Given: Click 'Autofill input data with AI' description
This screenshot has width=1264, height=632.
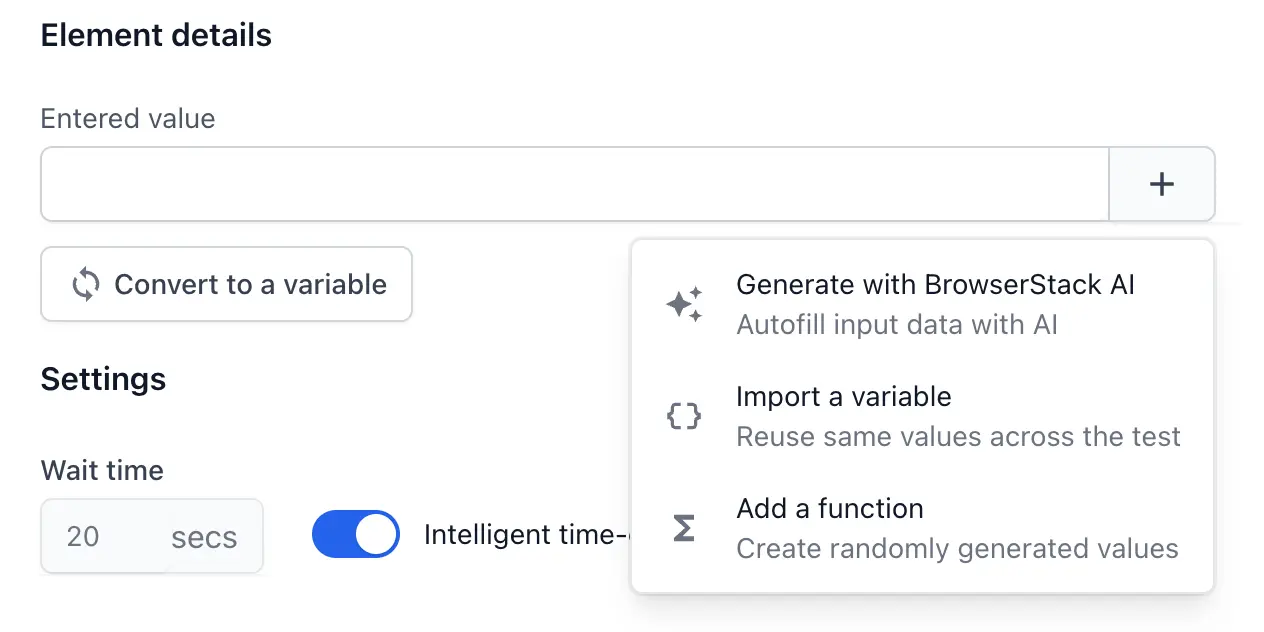Looking at the screenshot, I should point(896,325).
